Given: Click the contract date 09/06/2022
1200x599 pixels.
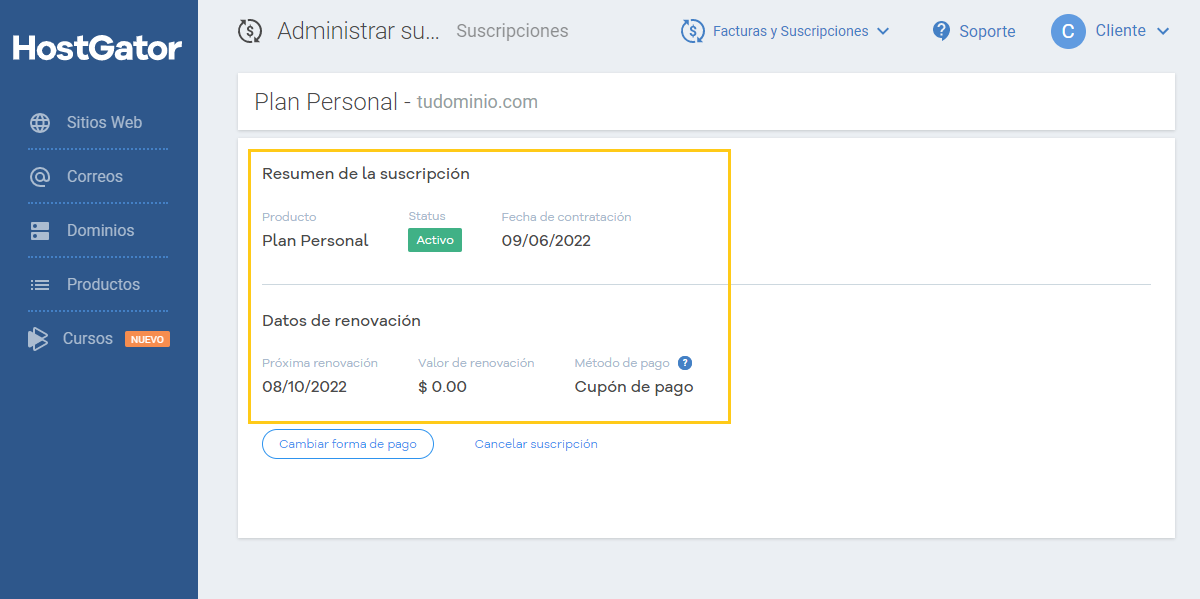Looking at the screenshot, I should pos(546,240).
